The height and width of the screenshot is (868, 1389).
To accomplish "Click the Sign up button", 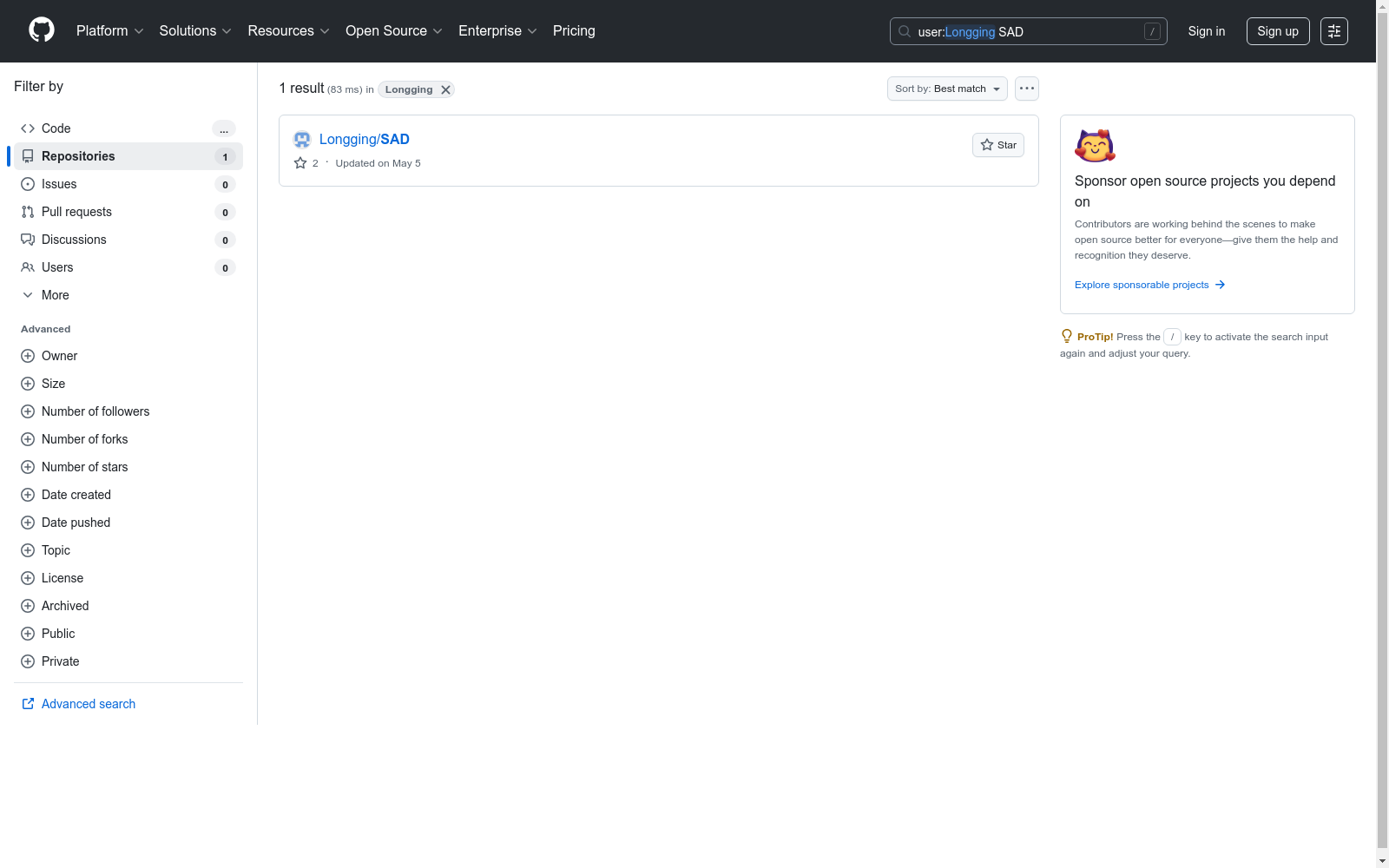I will (1278, 31).
